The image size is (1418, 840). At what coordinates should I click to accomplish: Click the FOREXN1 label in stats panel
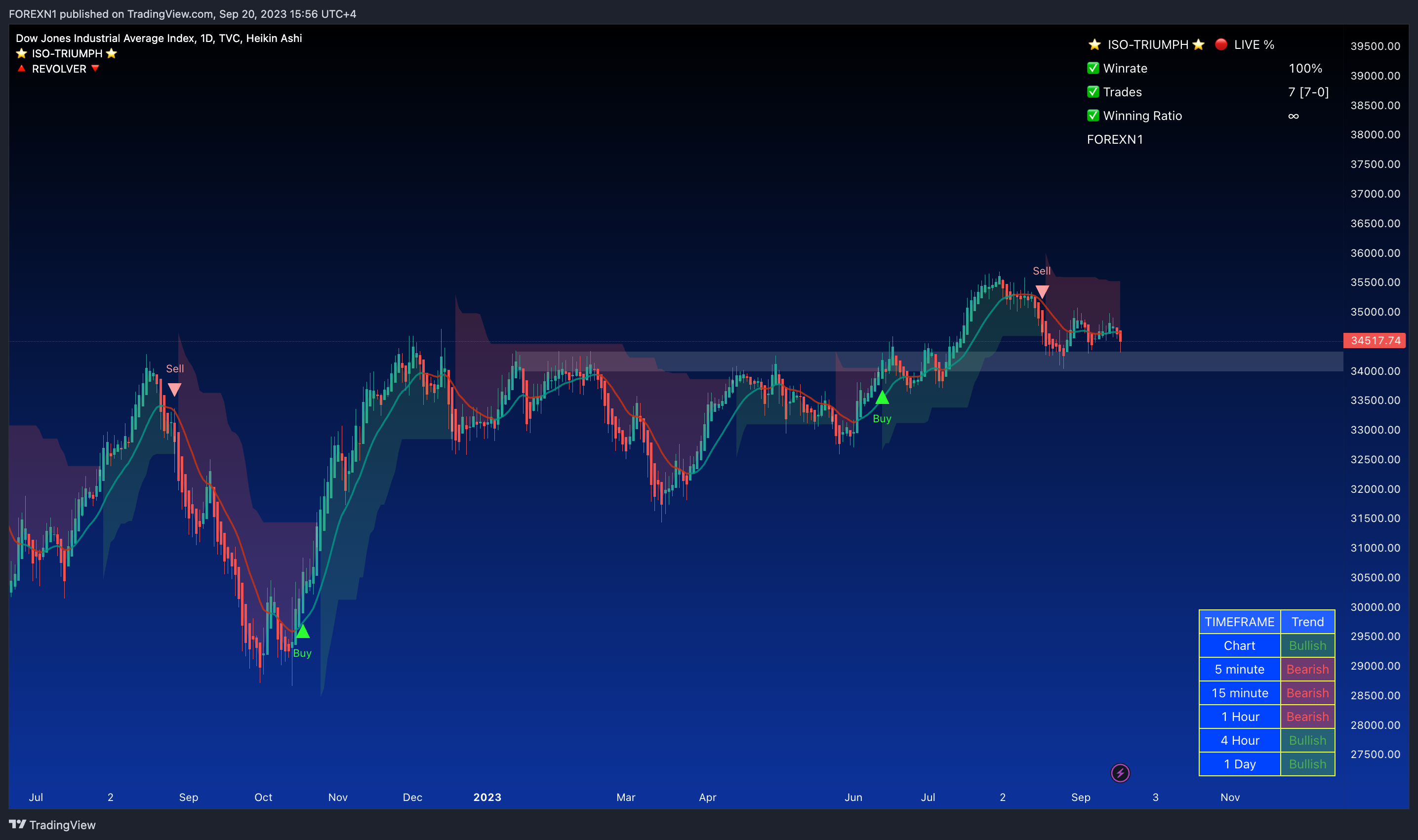1115,140
